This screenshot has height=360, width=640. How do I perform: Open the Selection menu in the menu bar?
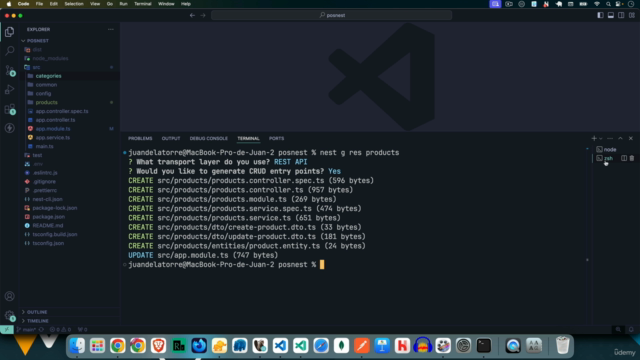[x=74, y=4]
